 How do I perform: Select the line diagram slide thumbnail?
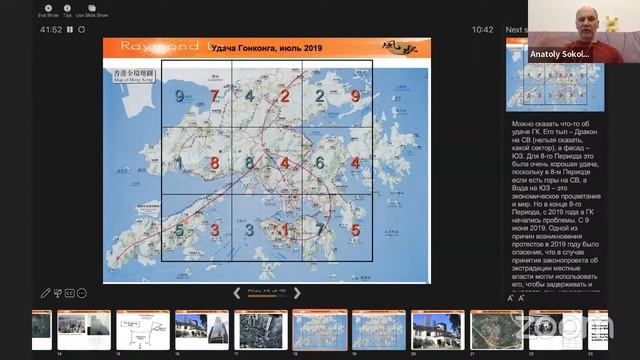pyautogui.click(x=143, y=330)
